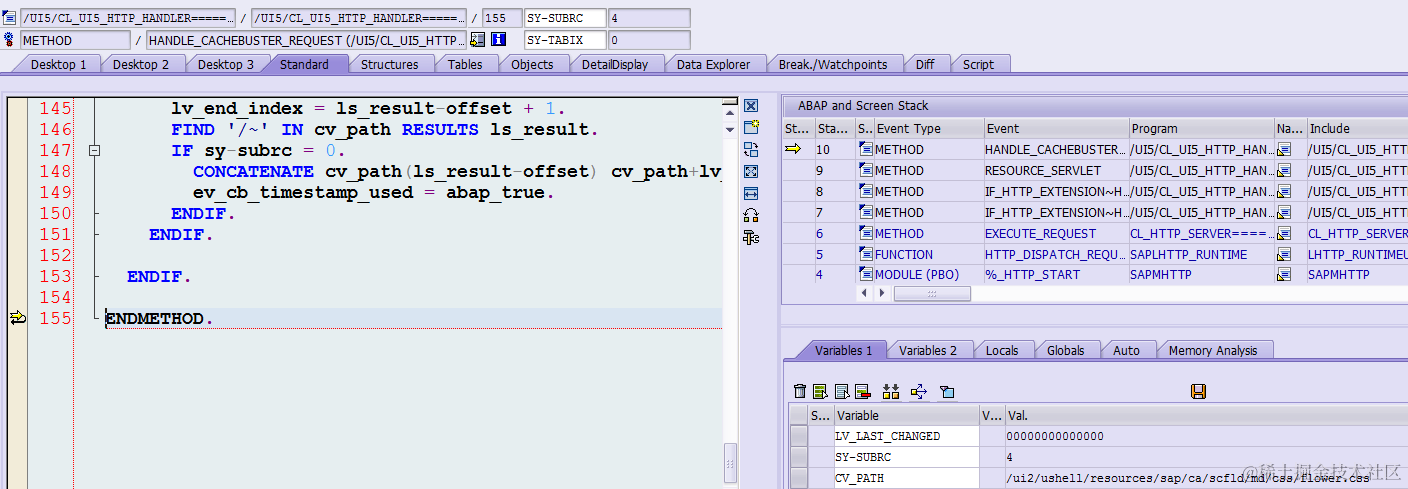Switch to Globals tab
The width and height of the screenshot is (1408, 489).
click(1065, 350)
